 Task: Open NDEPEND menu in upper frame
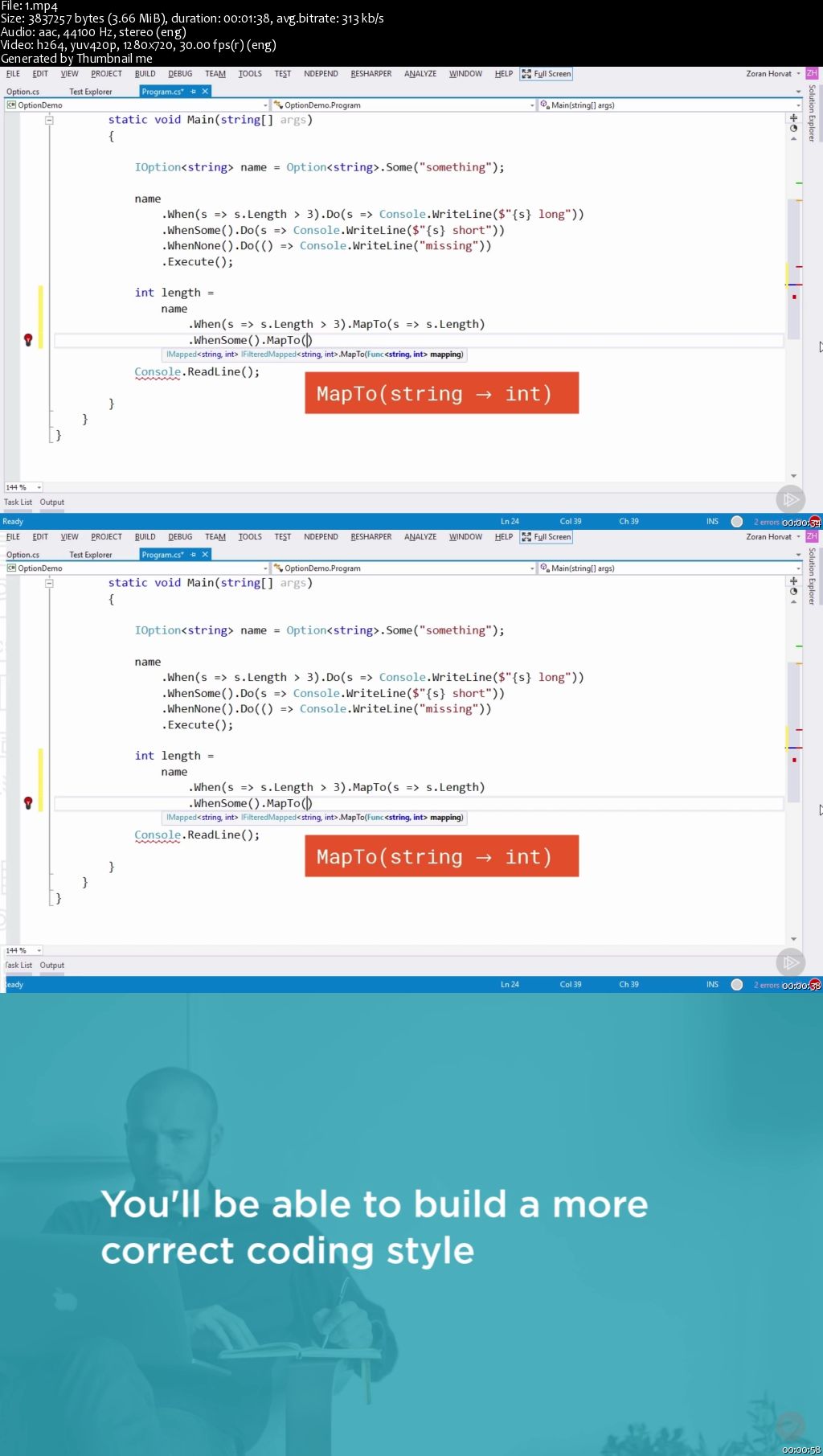321,74
